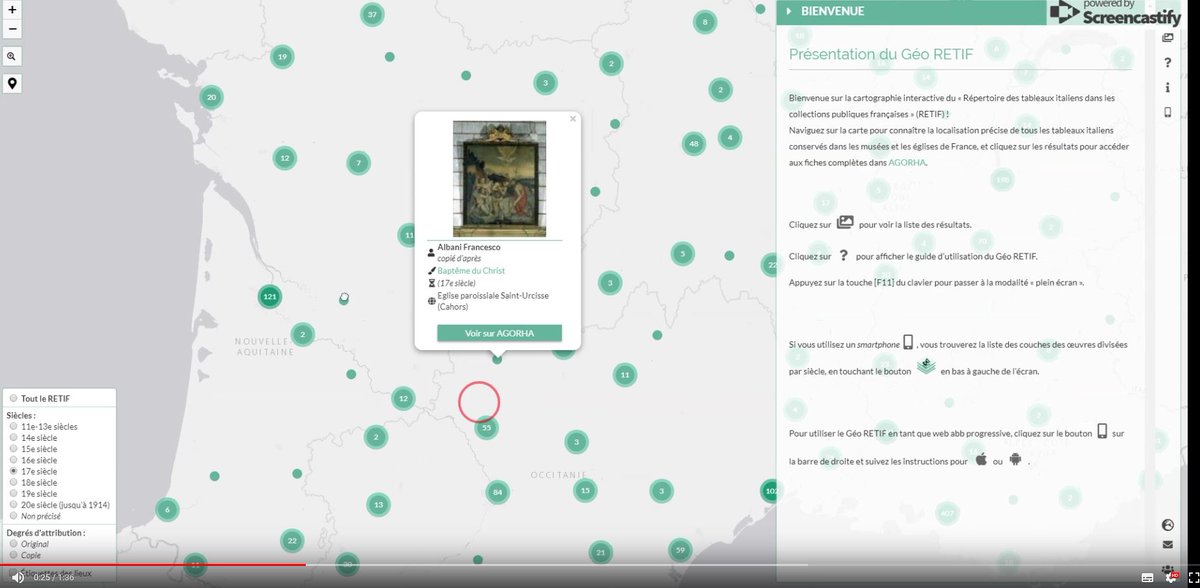Open the map search magnifier tool
Screen dimensions: 1200x588
12,56
